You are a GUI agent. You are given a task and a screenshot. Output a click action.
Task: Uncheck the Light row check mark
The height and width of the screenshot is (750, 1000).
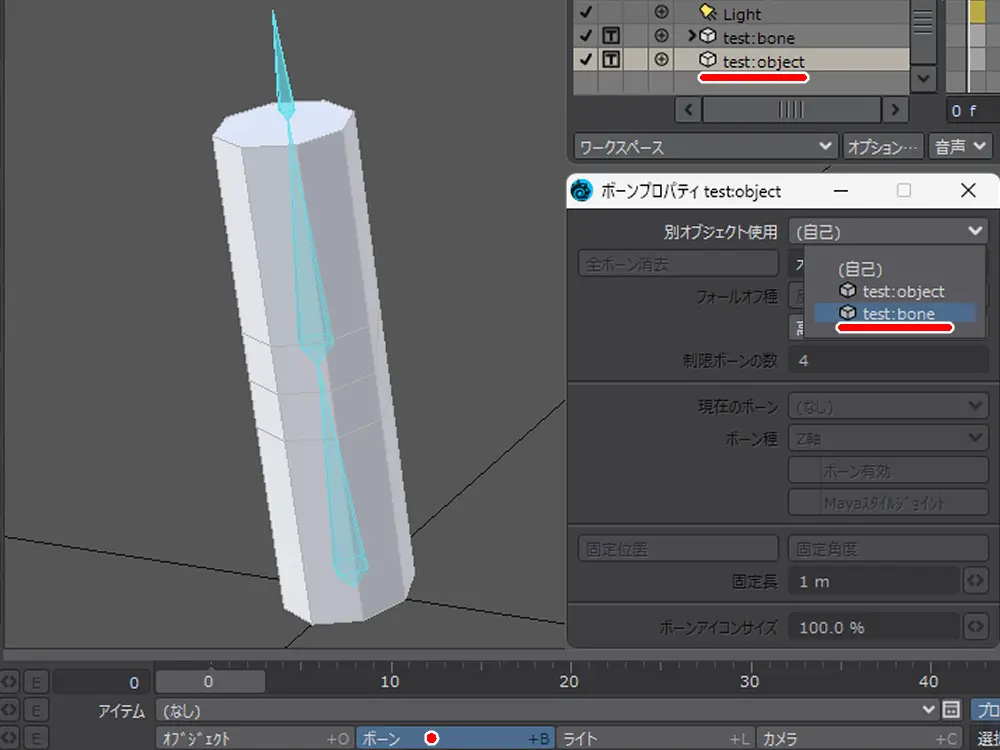(x=586, y=14)
